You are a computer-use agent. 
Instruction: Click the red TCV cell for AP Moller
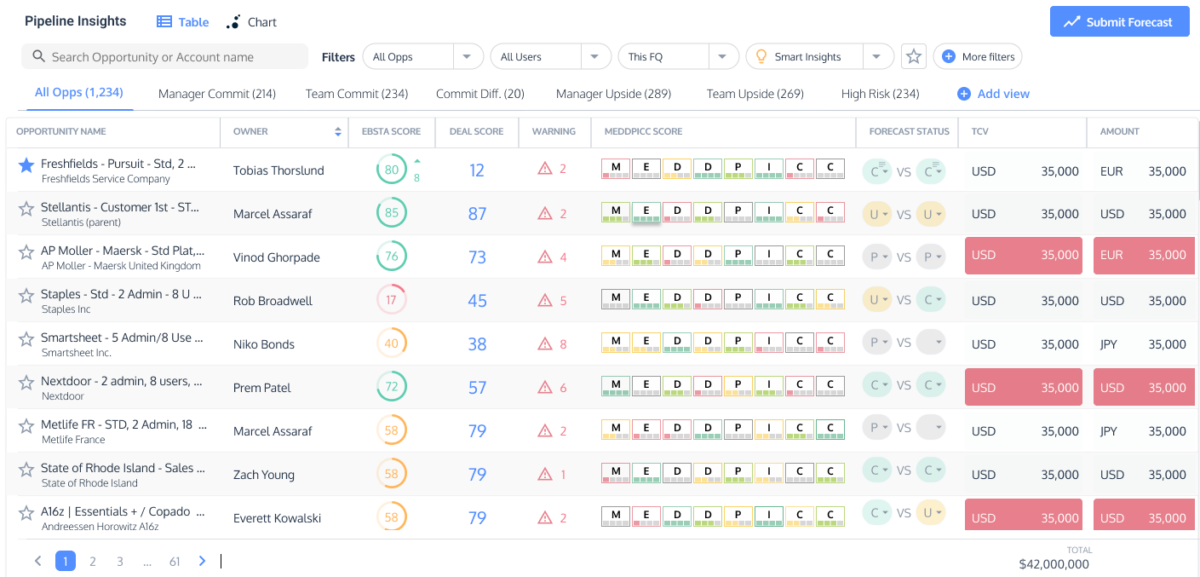click(x=1022, y=255)
